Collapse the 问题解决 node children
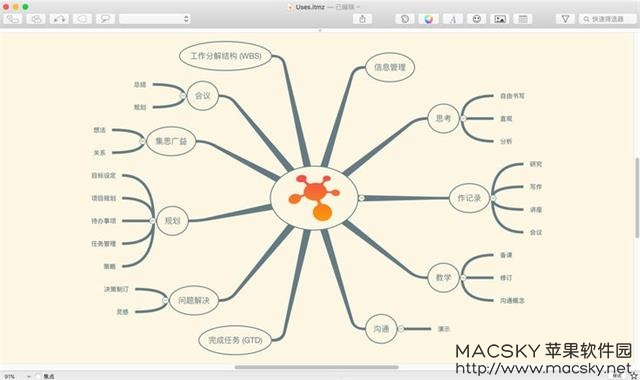The height and width of the screenshot is (380, 640). click(x=165, y=300)
